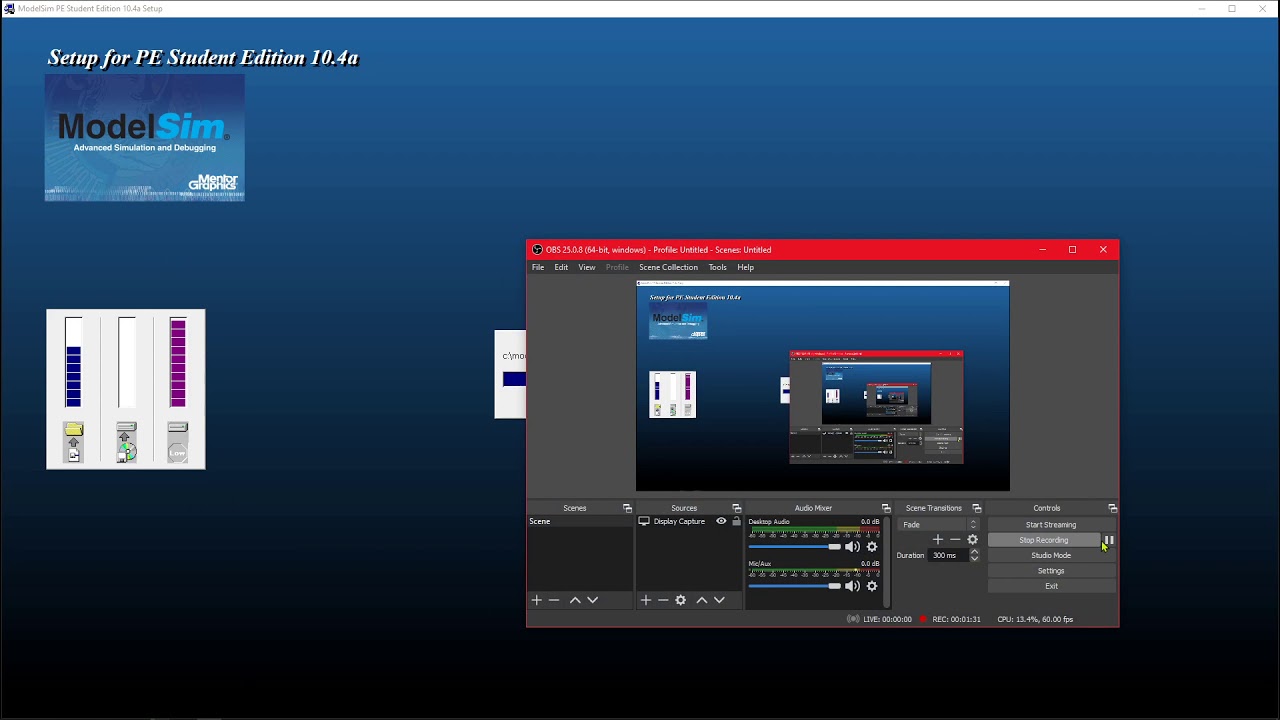1280x720 pixels.
Task: Toggle lock on Display Capture source
Action: tap(737, 521)
